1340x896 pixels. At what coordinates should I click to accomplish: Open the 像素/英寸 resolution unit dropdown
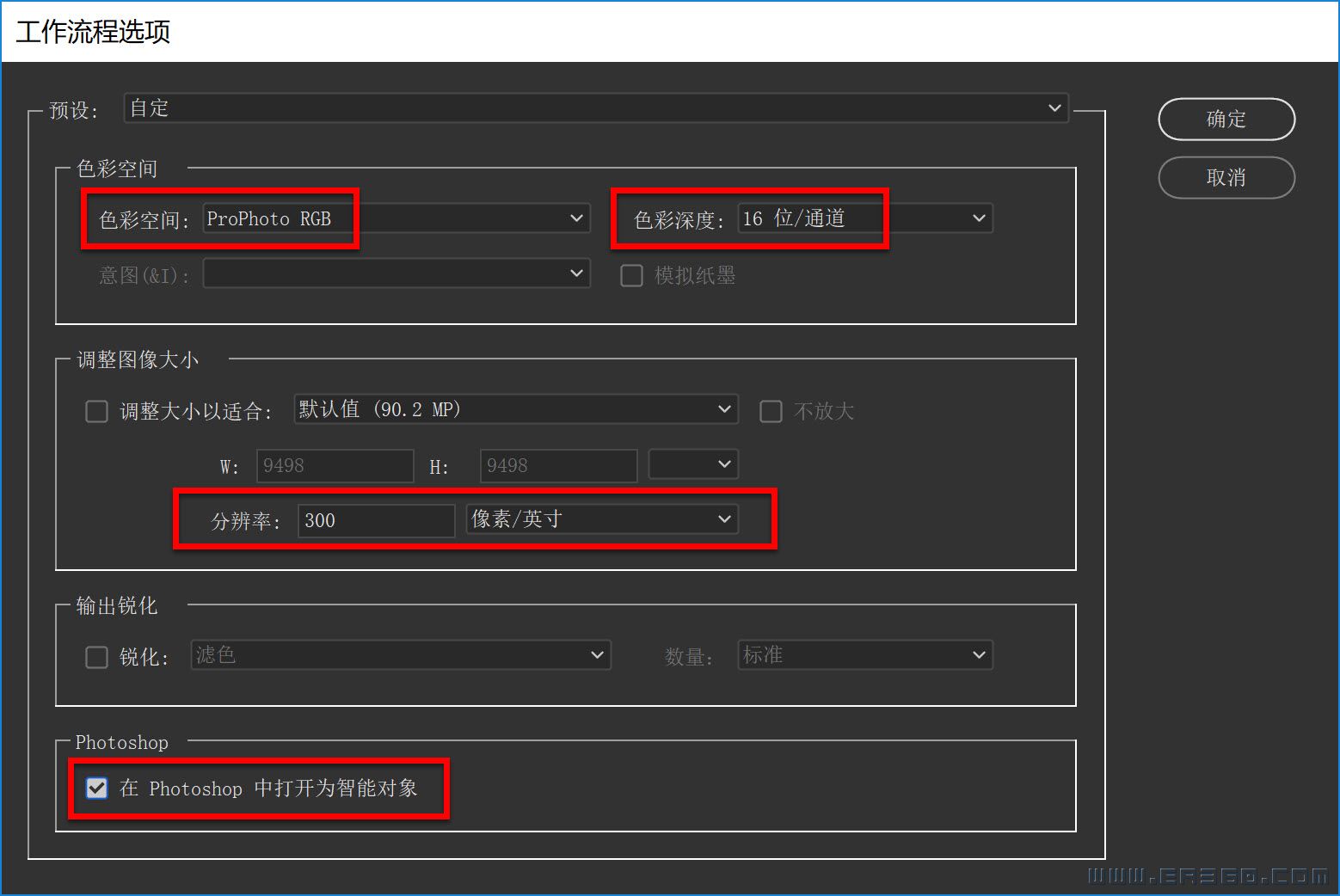coord(602,519)
